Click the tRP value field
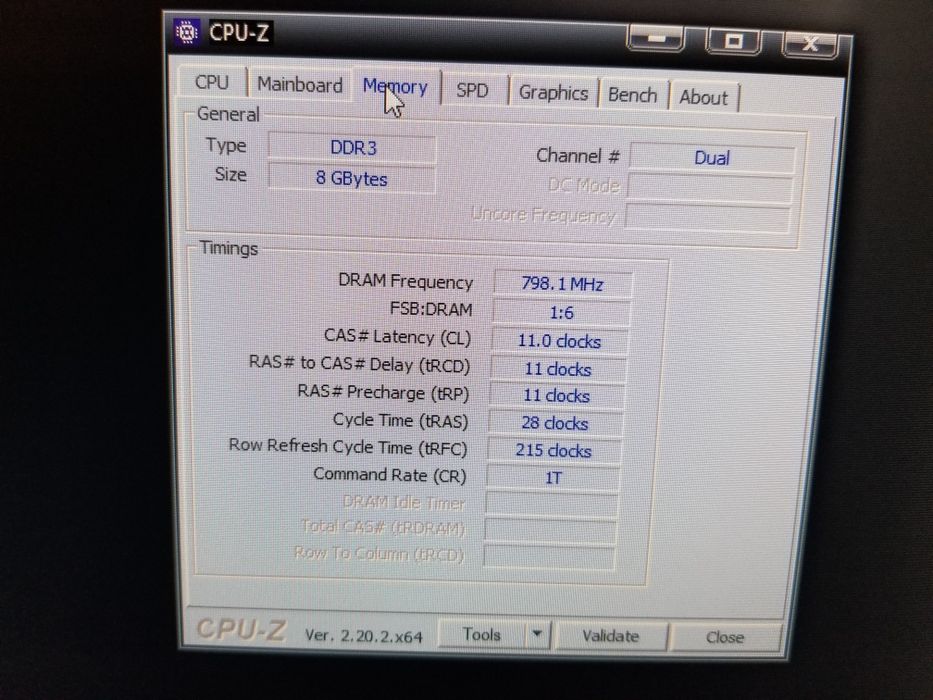 coord(556,396)
